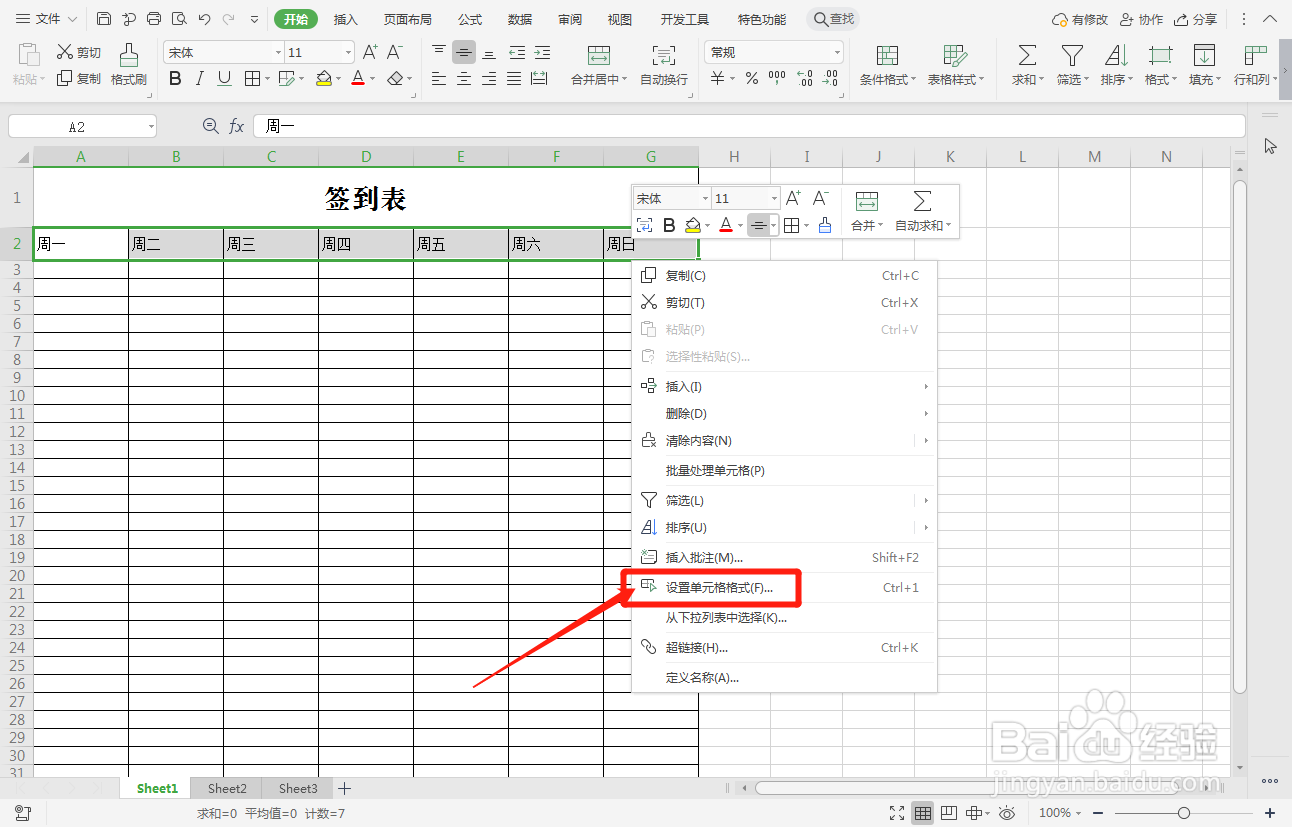Open the mini toolbar font size dropdown

pyautogui.click(x=773, y=199)
